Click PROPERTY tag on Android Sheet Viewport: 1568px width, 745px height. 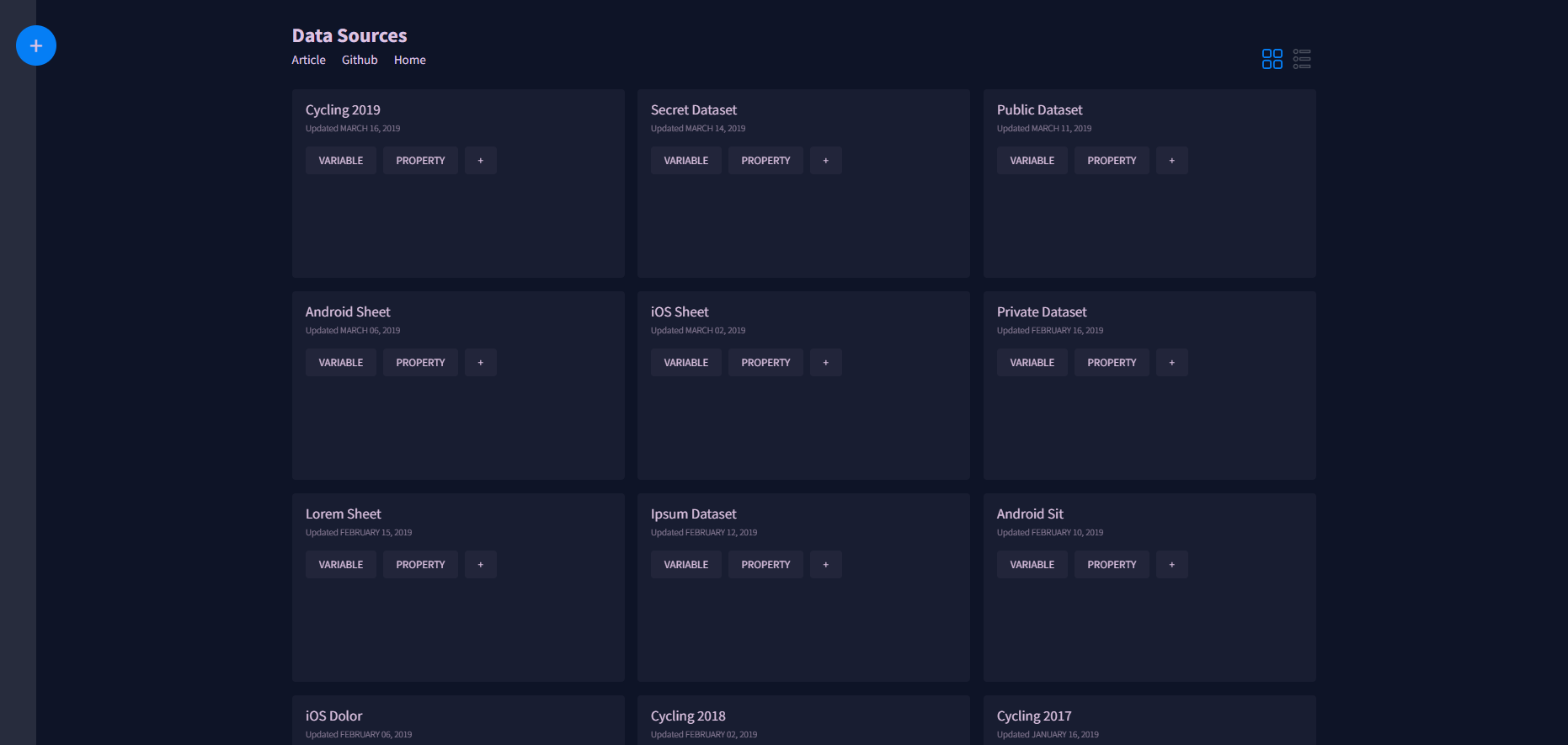pos(420,363)
